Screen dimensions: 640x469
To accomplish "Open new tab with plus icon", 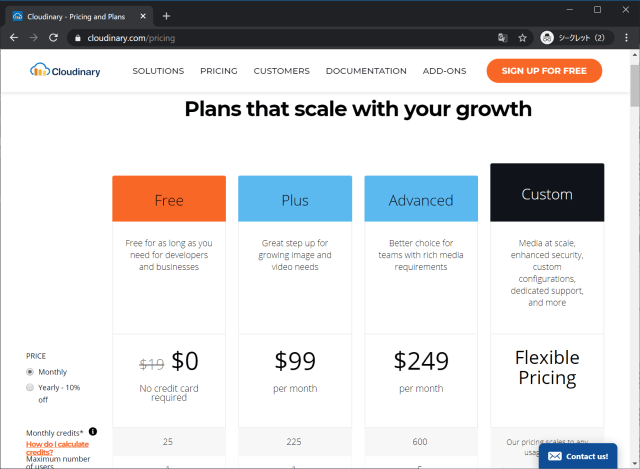I will pyautogui.click(x=166, y=15).
